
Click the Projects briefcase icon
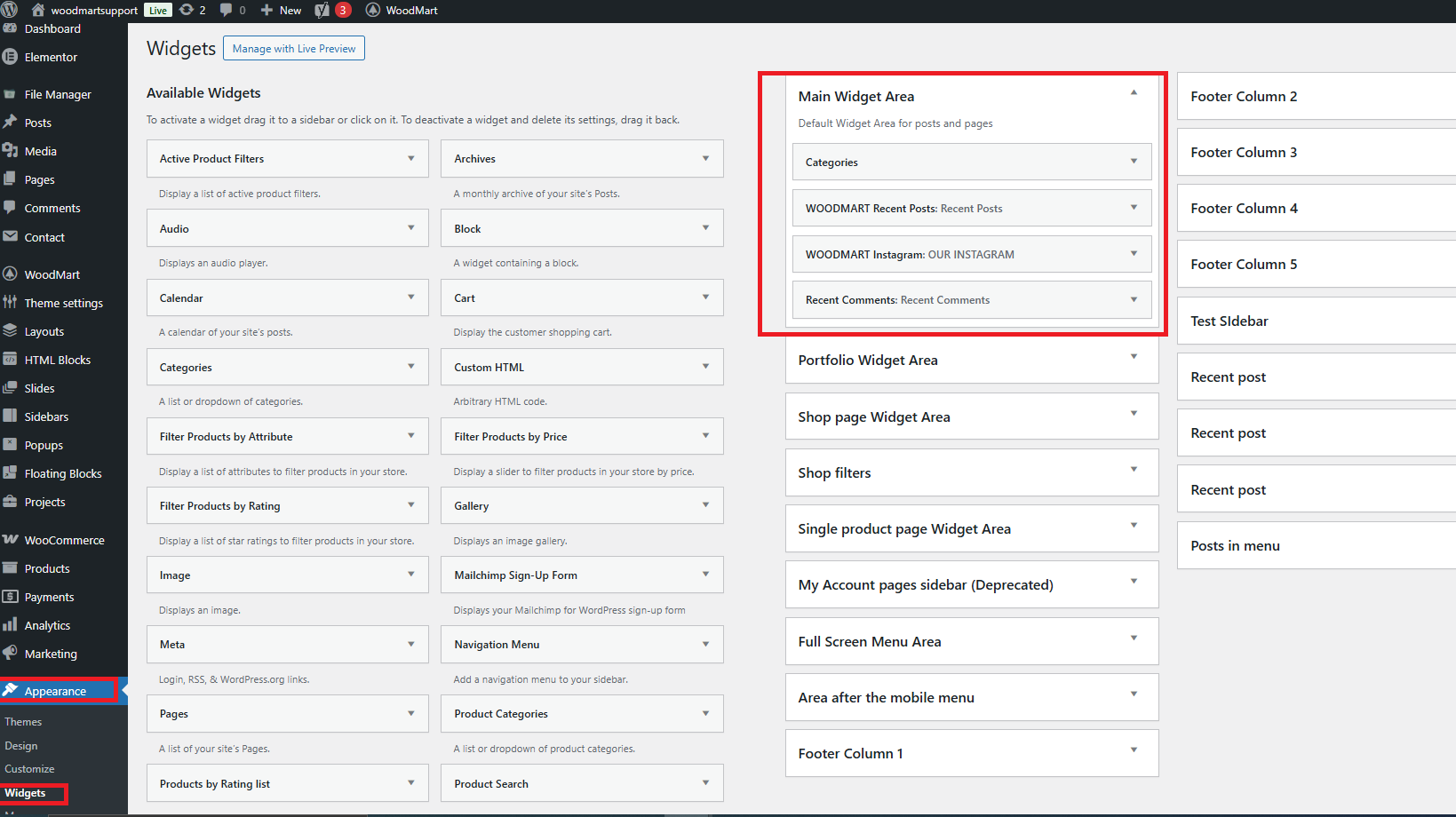click(x=10, y=502)
